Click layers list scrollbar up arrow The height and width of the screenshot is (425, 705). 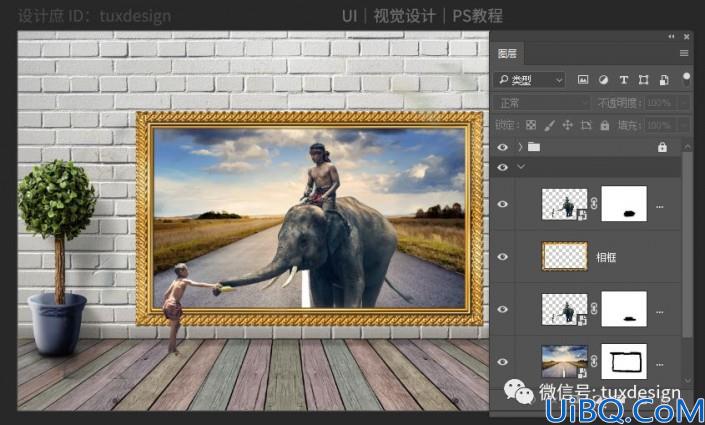coord(687,147)
